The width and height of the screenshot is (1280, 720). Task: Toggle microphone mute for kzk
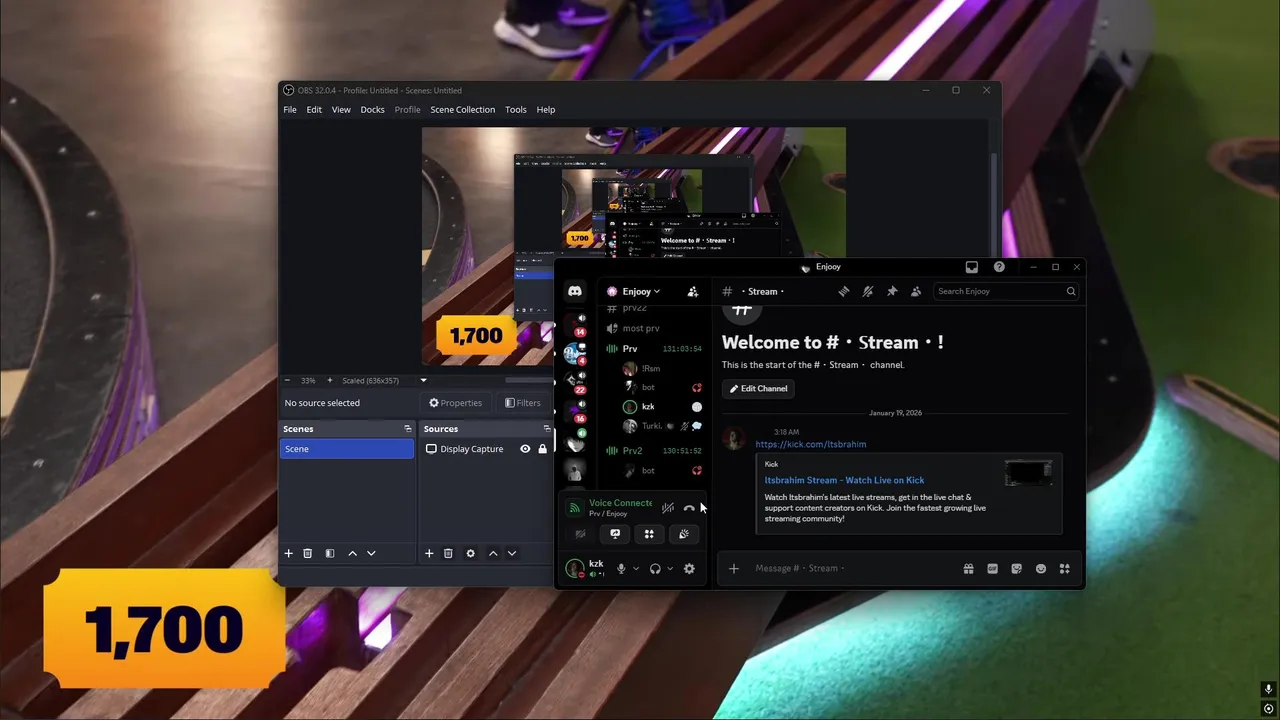pyautogui.click(x=621, y=568)
